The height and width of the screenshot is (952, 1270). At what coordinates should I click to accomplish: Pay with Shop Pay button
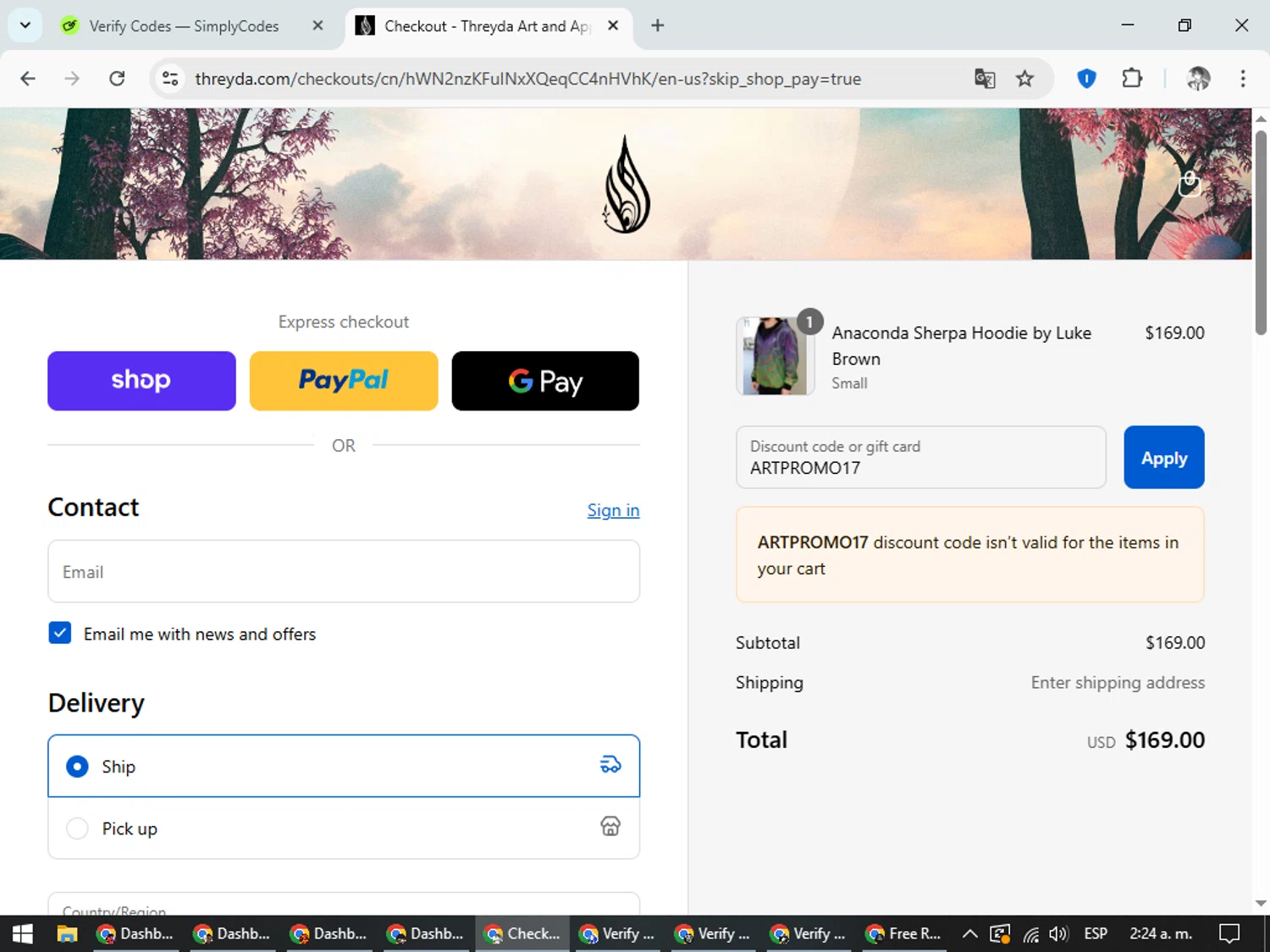point(141,381)
